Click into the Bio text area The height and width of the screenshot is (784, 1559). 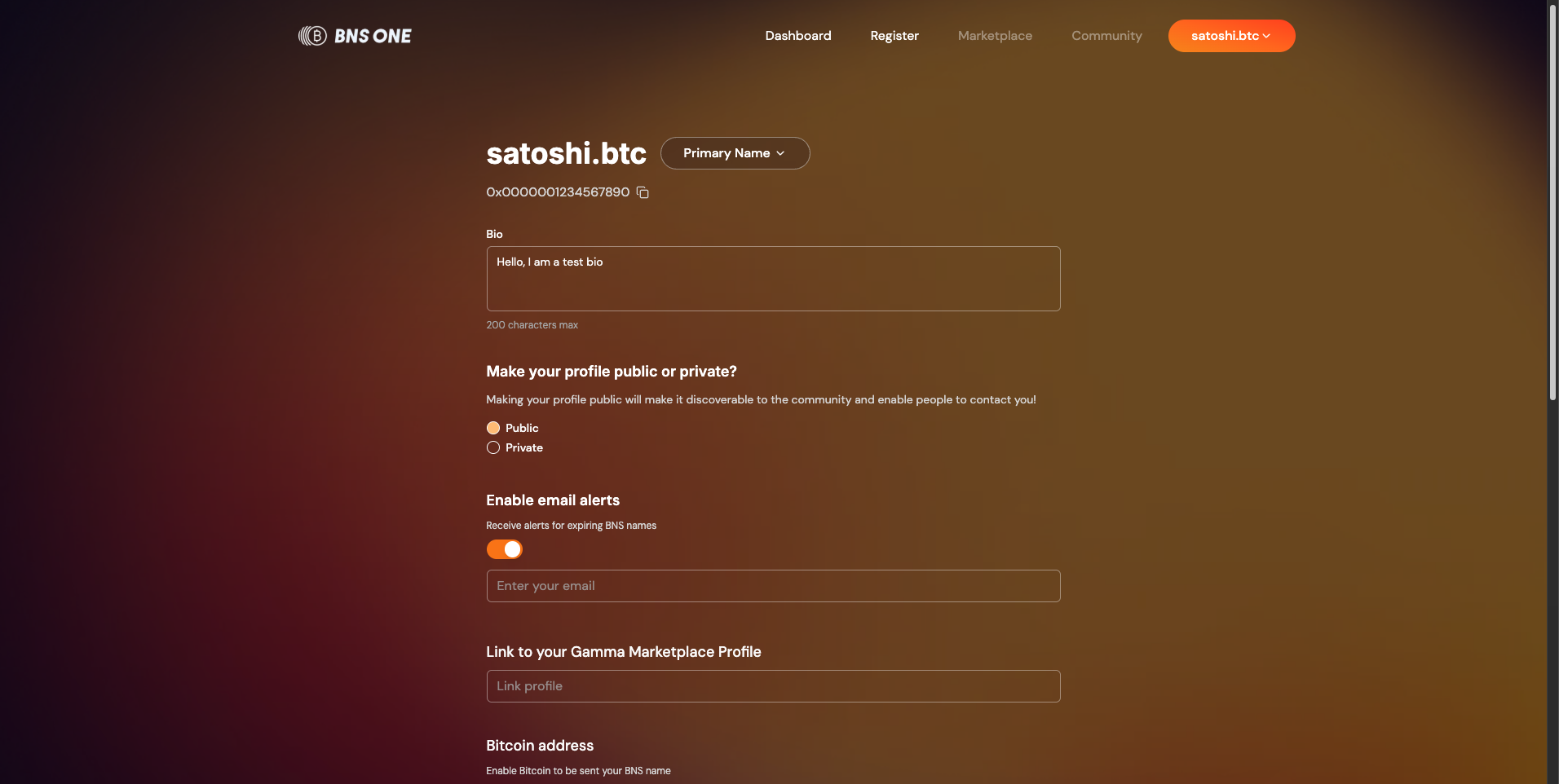pyautogui.click(x=773, y=279)
